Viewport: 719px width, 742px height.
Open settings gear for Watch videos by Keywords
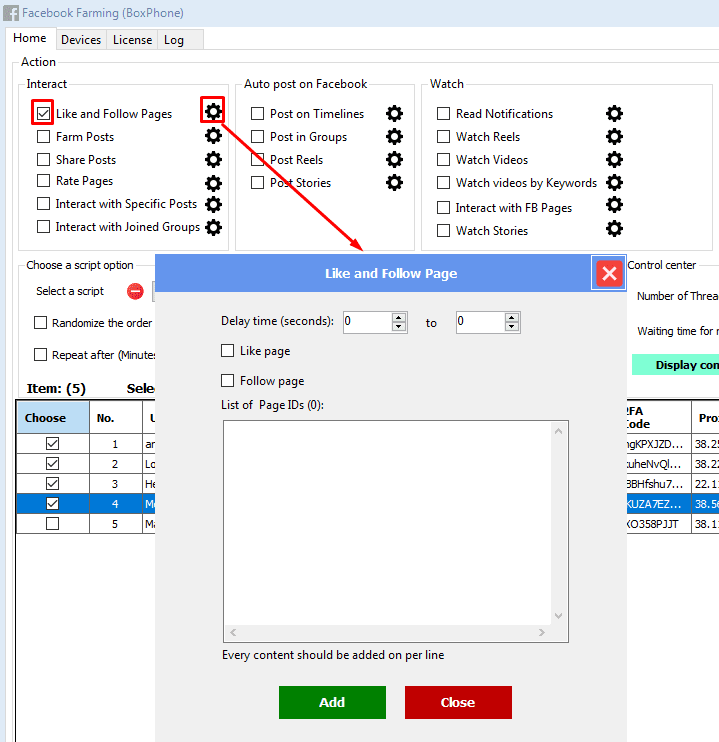tap(614, 182)
